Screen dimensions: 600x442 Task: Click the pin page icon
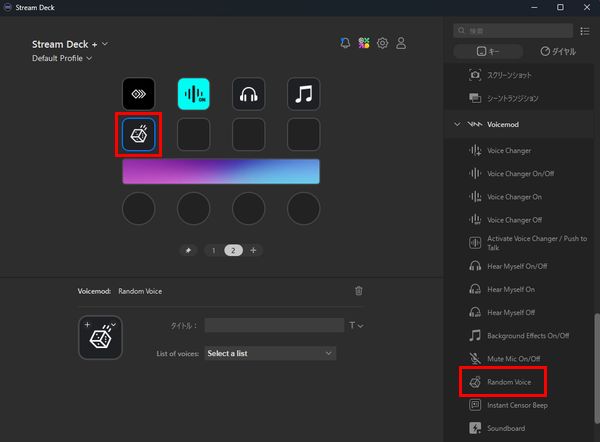(188, 250)
